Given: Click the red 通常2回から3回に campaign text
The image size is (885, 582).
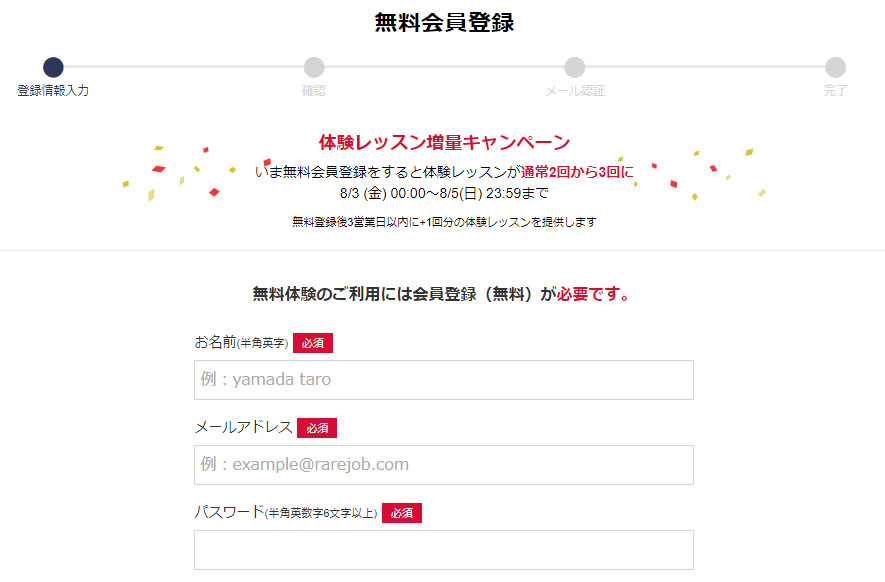Looking at the screenshot, I should [577, 172].
